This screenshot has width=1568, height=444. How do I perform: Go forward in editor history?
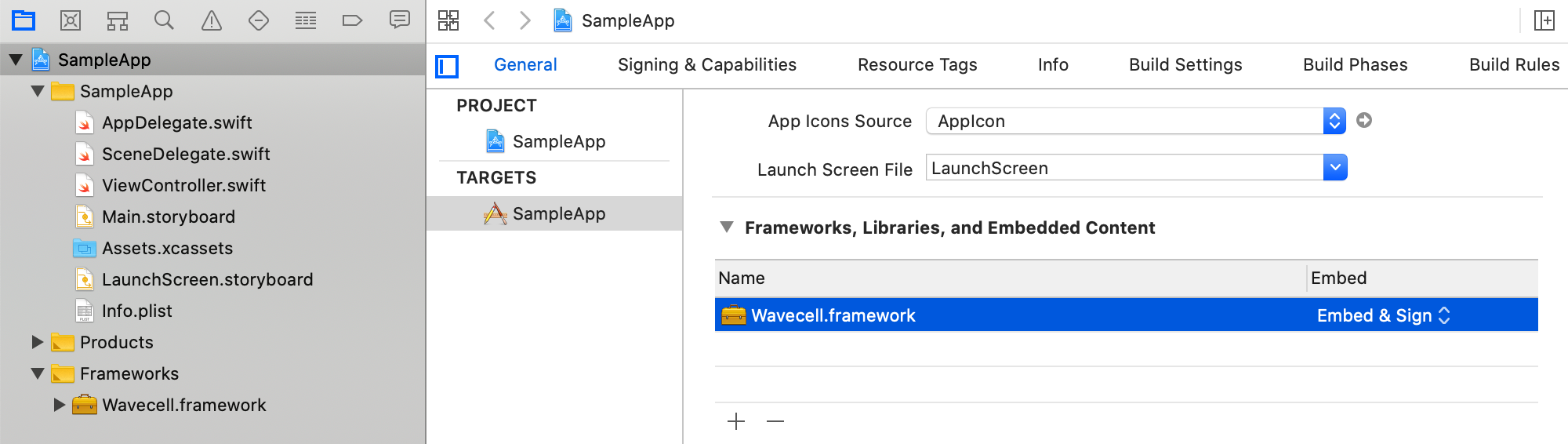525,20
